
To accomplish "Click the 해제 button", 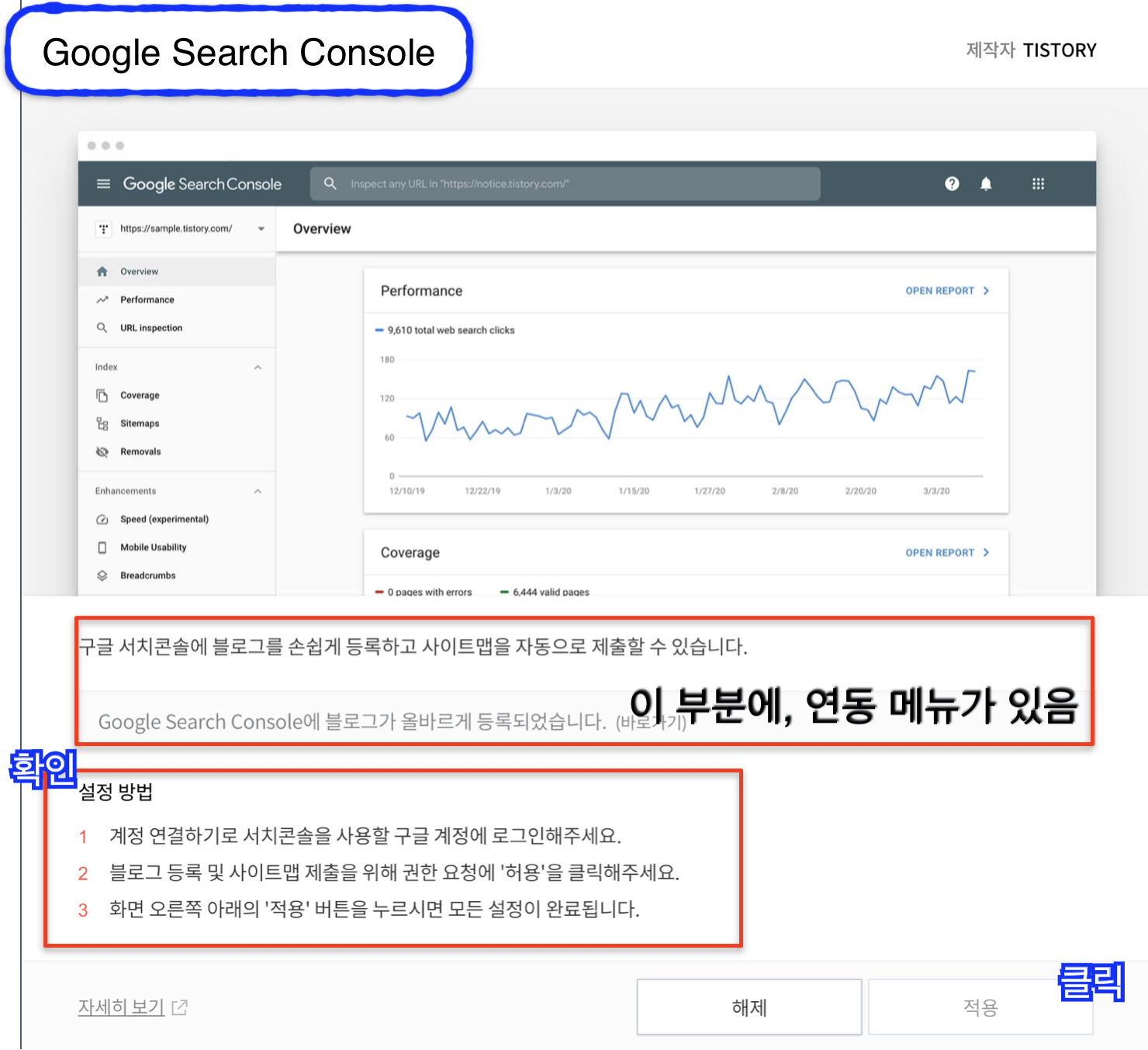I will (x=749, y=1007).
